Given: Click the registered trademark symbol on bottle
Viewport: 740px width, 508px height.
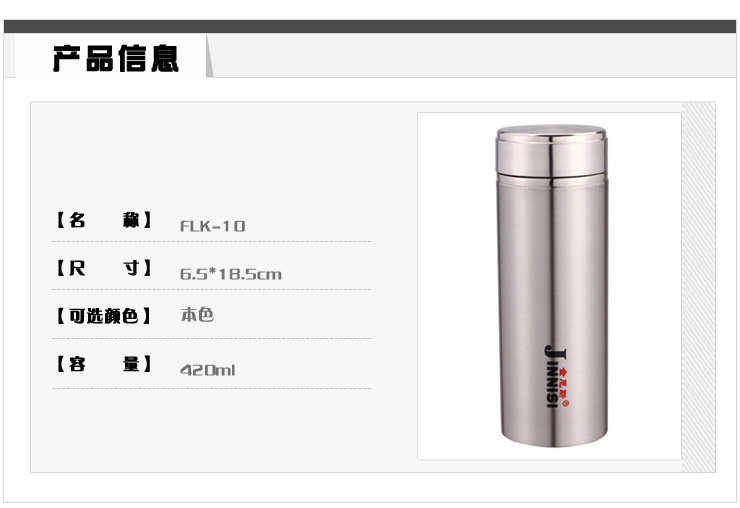Looking at the screenshot, I should [x=565, y=403].
